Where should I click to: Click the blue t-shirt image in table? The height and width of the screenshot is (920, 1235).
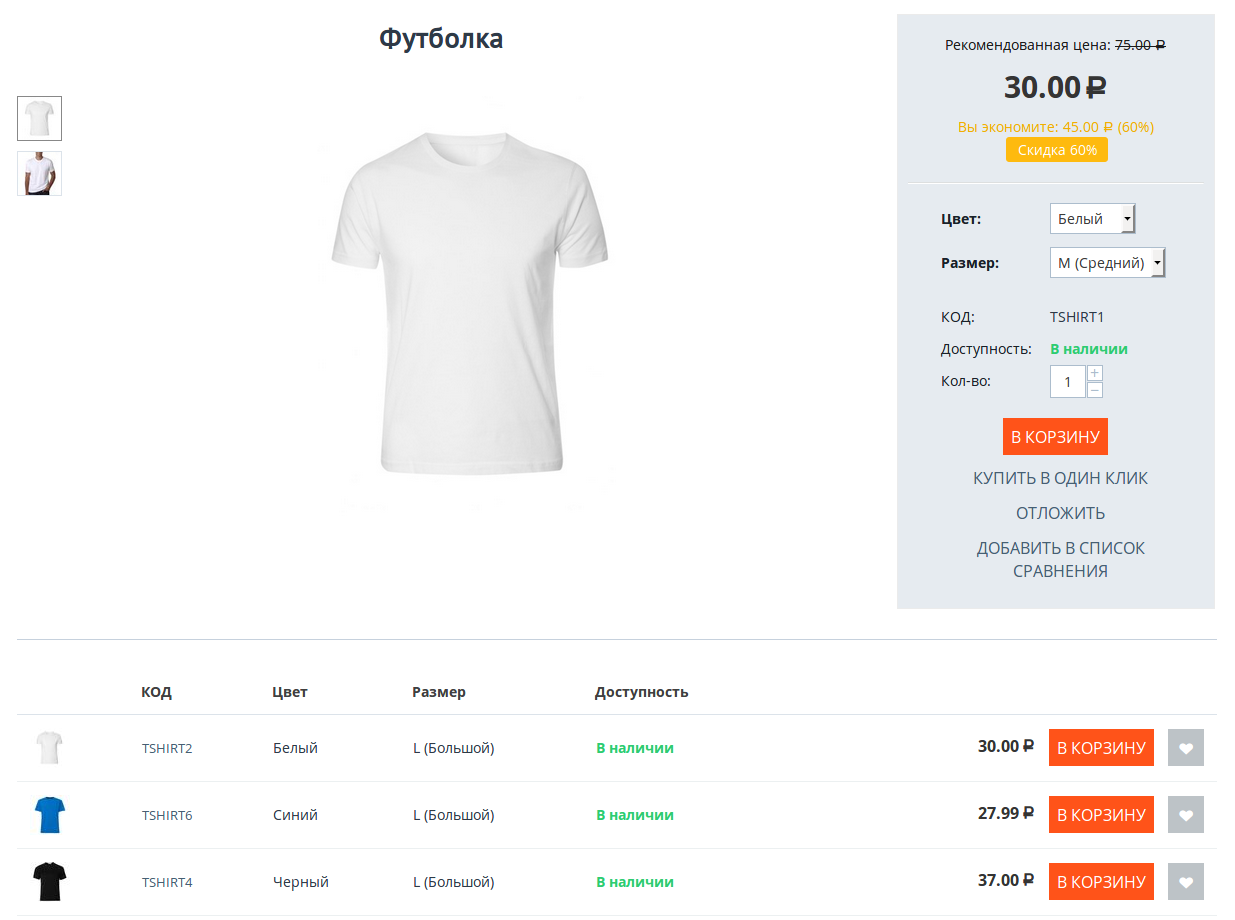[x=49, y=815]
